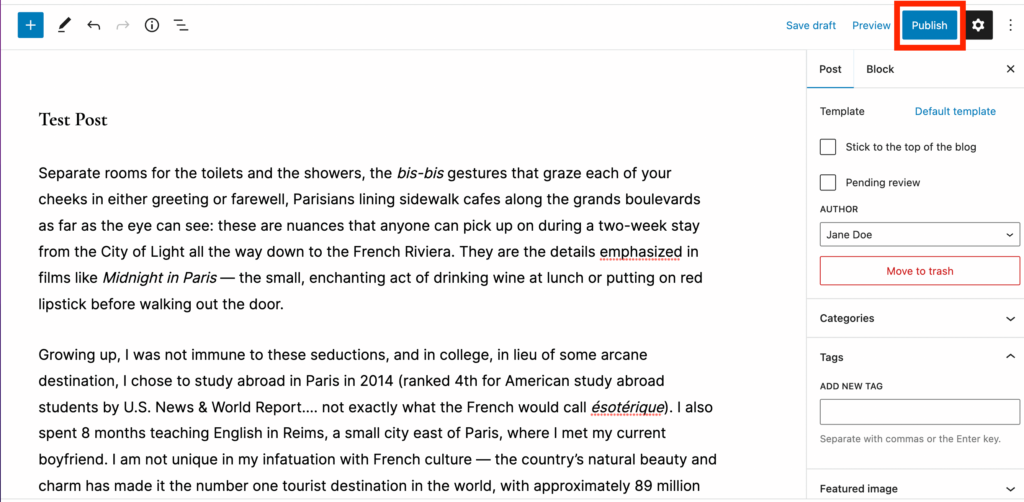
Task: Open the document details info icon
Action: click(x=152, y=25)
